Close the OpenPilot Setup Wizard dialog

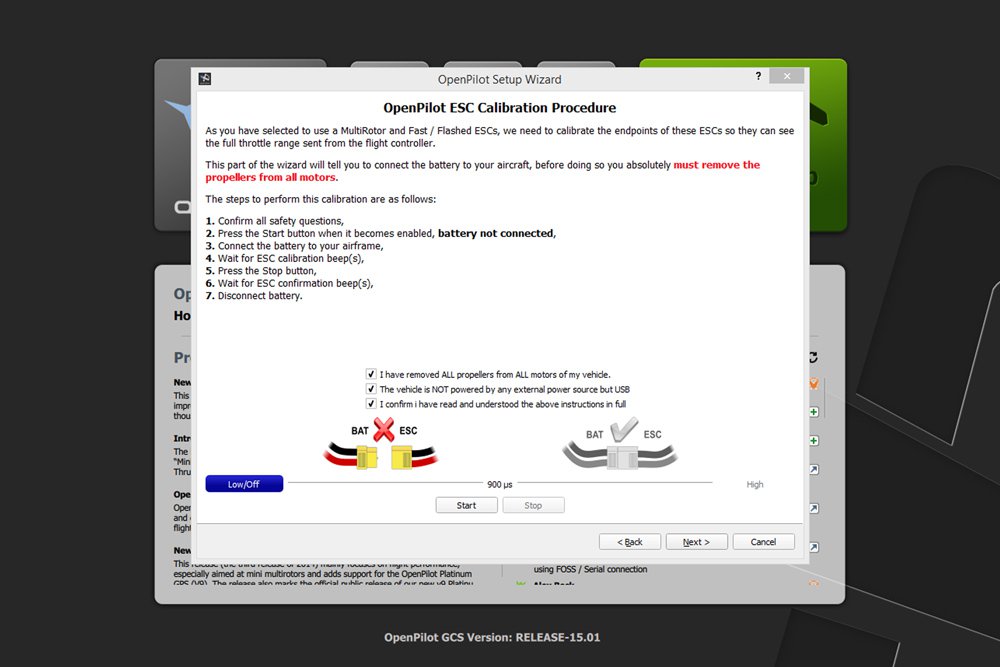787,77
